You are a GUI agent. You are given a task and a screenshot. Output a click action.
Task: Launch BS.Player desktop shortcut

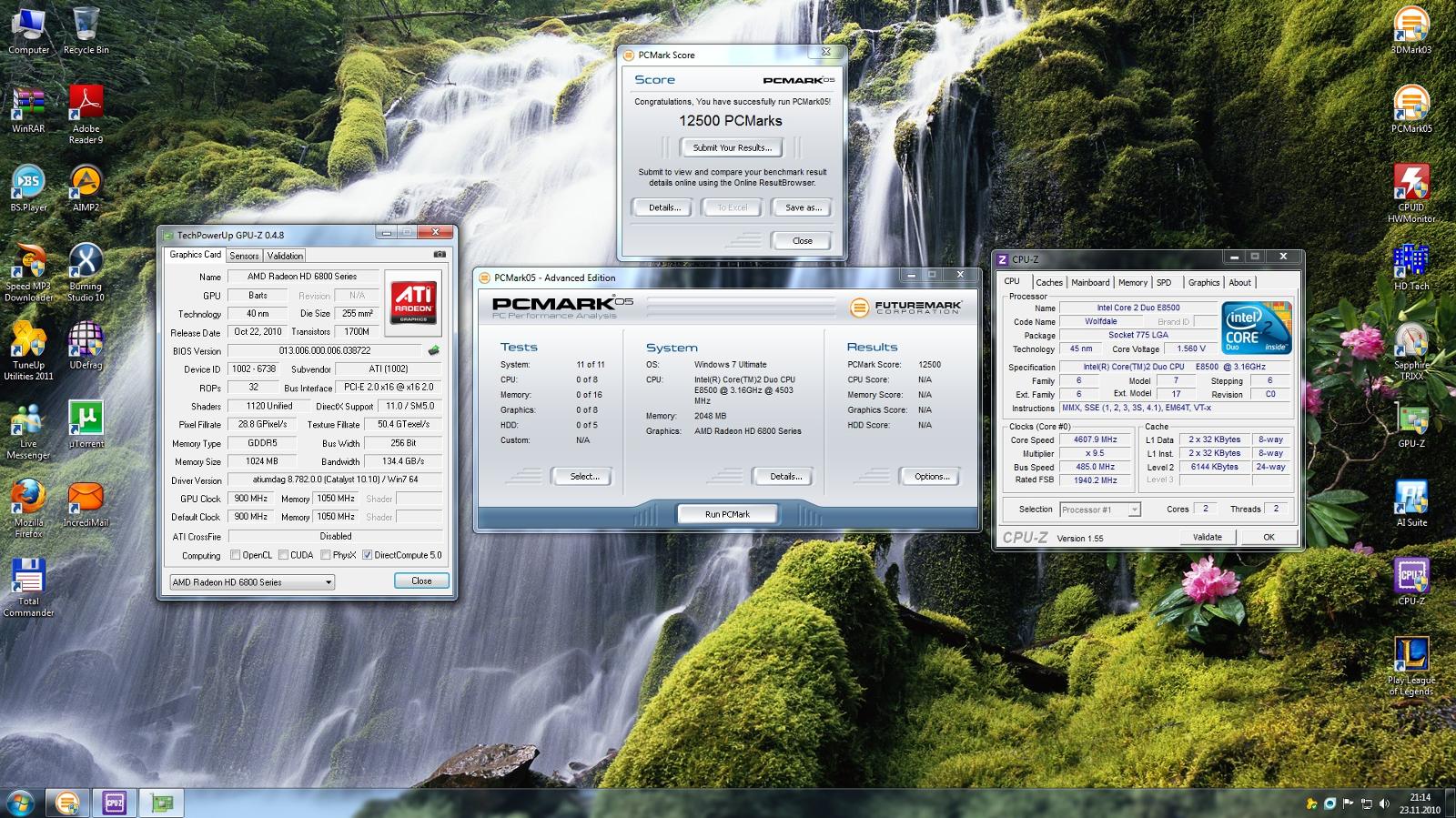click(x=28, y=187)
